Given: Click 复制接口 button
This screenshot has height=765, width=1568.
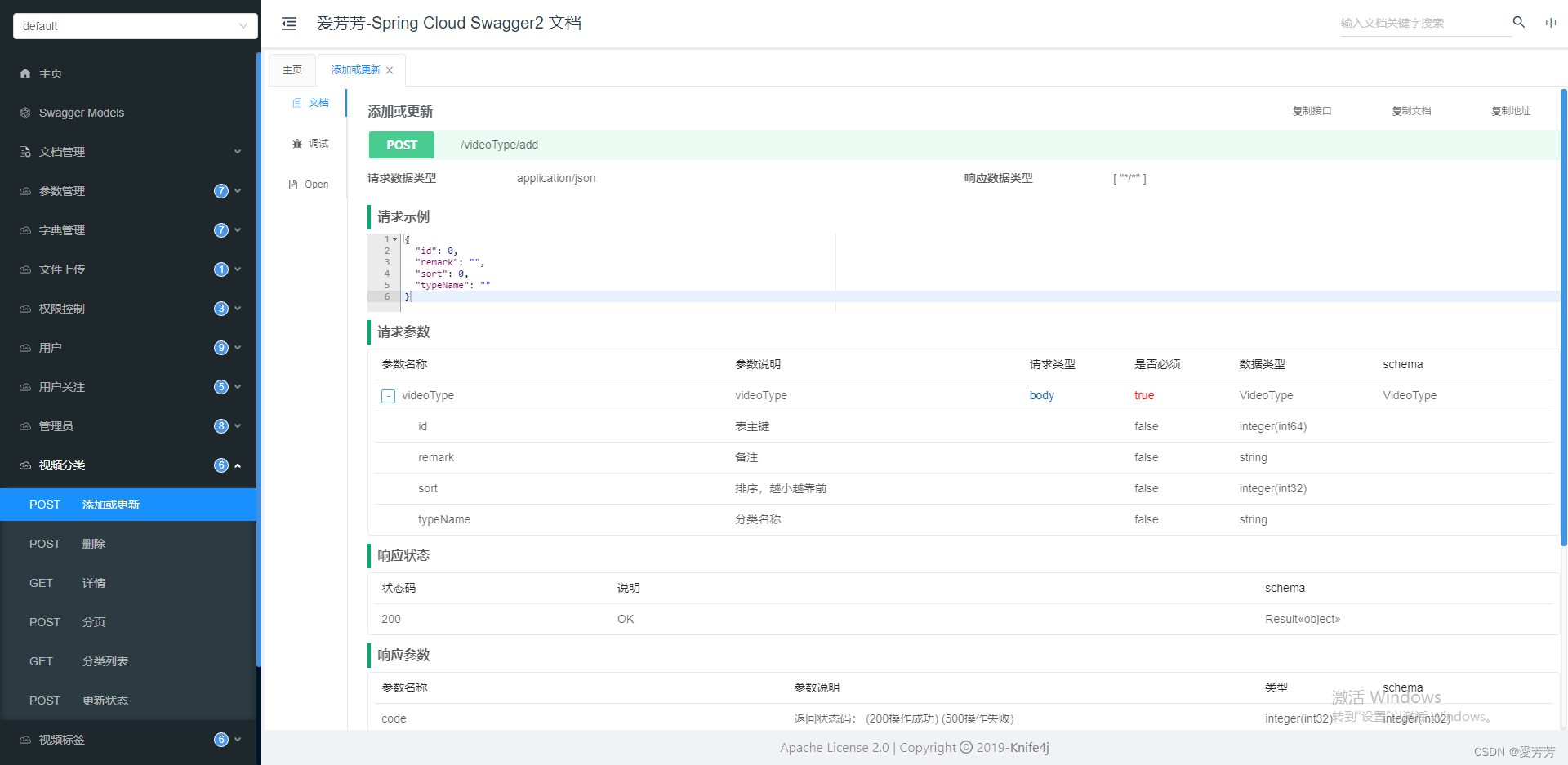Looking at the screenshot, I should [1312, 111].
